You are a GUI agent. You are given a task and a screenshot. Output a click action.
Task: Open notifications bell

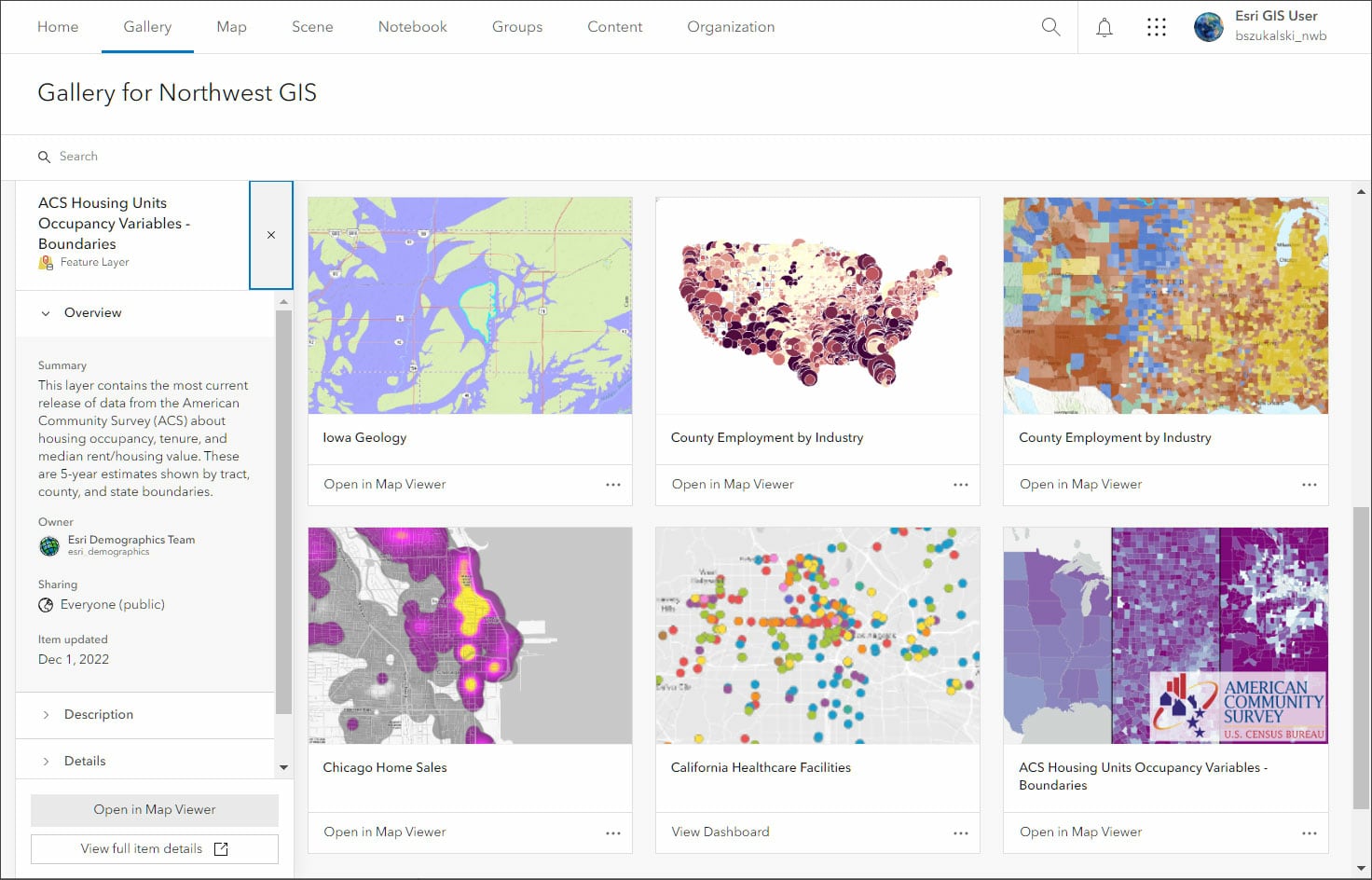tap(1104, 27)
